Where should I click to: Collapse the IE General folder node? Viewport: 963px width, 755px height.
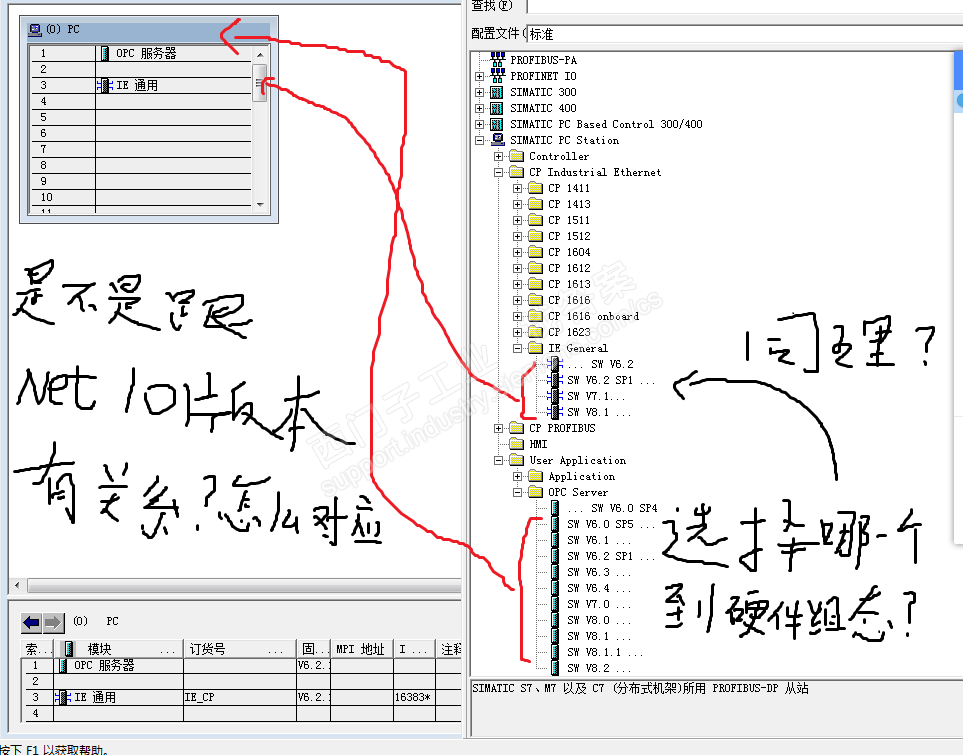(x=518, y=348)
